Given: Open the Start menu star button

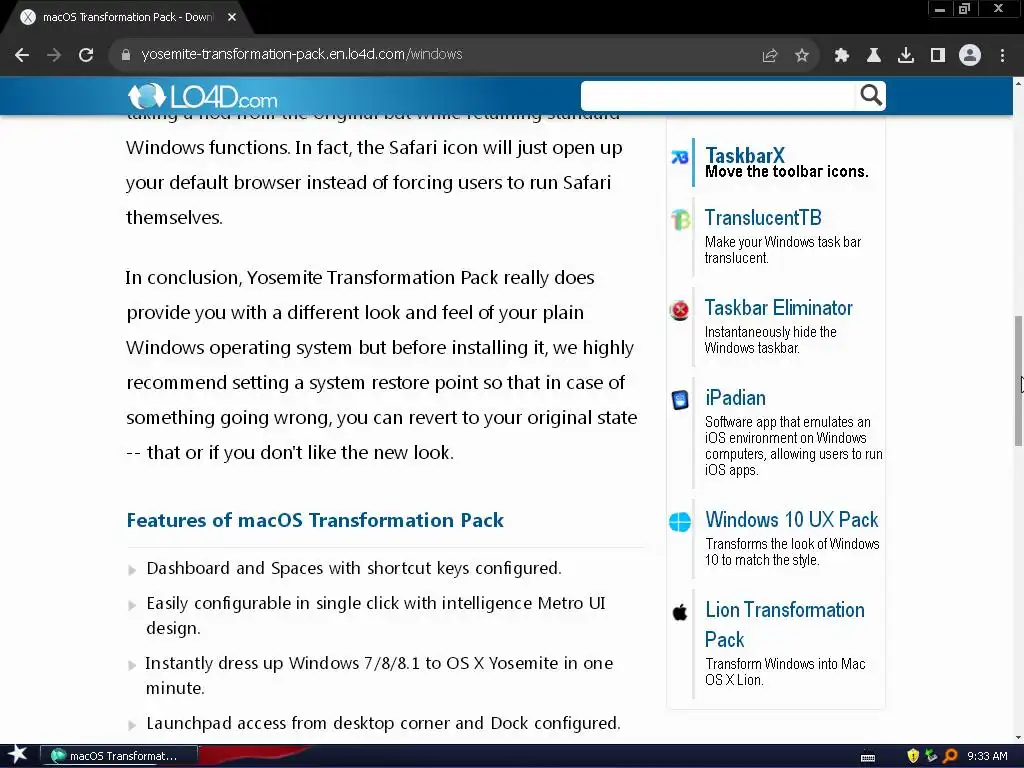Looking at the screenshot, I should tap(17, 755).
